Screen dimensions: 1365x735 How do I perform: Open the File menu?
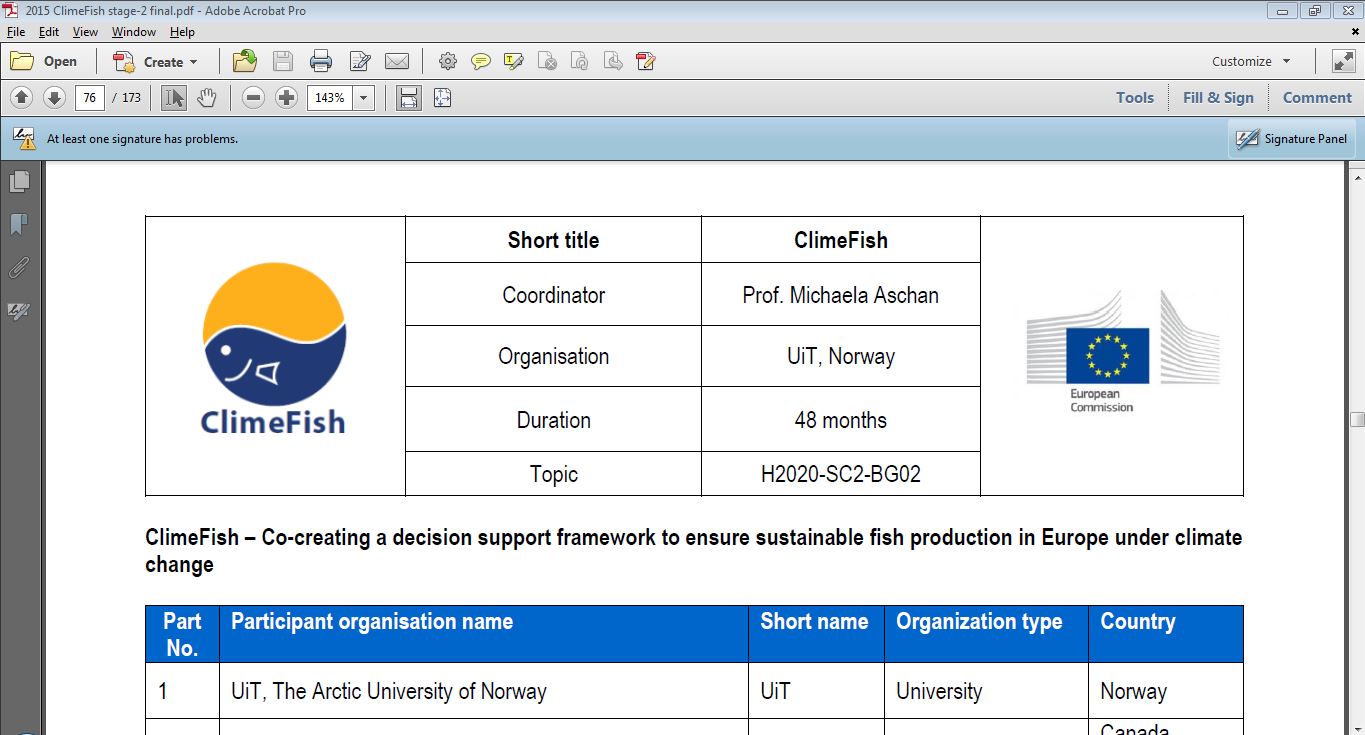tap(15, 32)
